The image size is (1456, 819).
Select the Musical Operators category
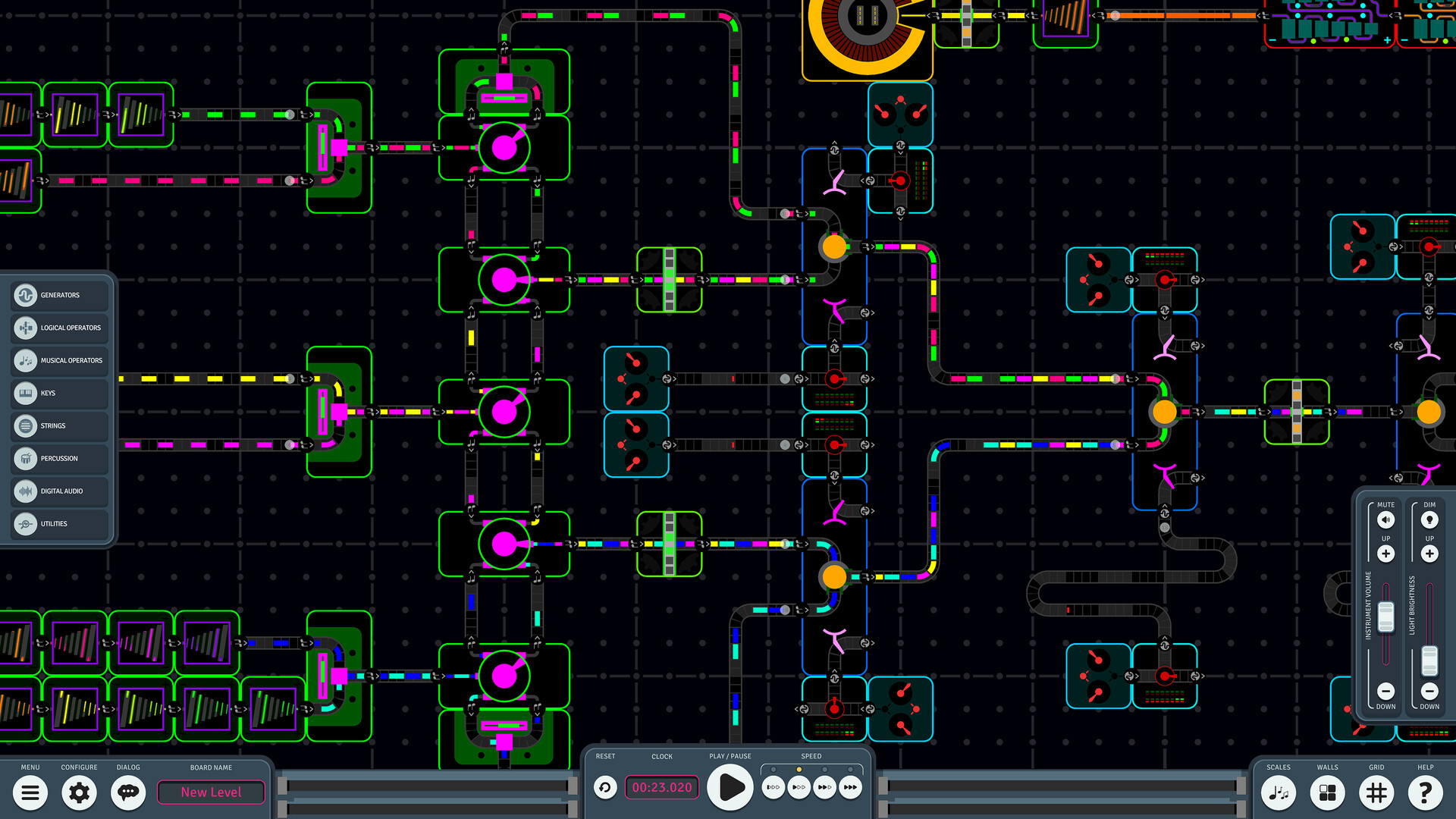(x=59, y=360)
